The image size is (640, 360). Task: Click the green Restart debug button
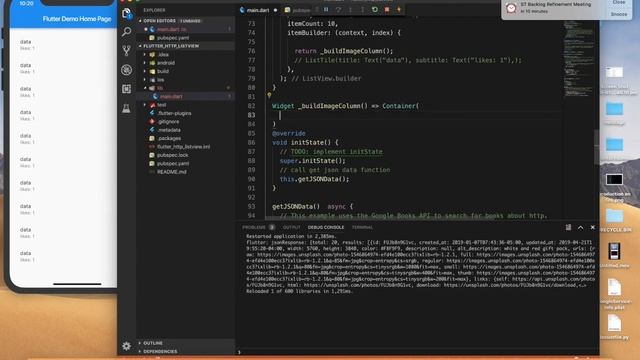tap(375, 9)
